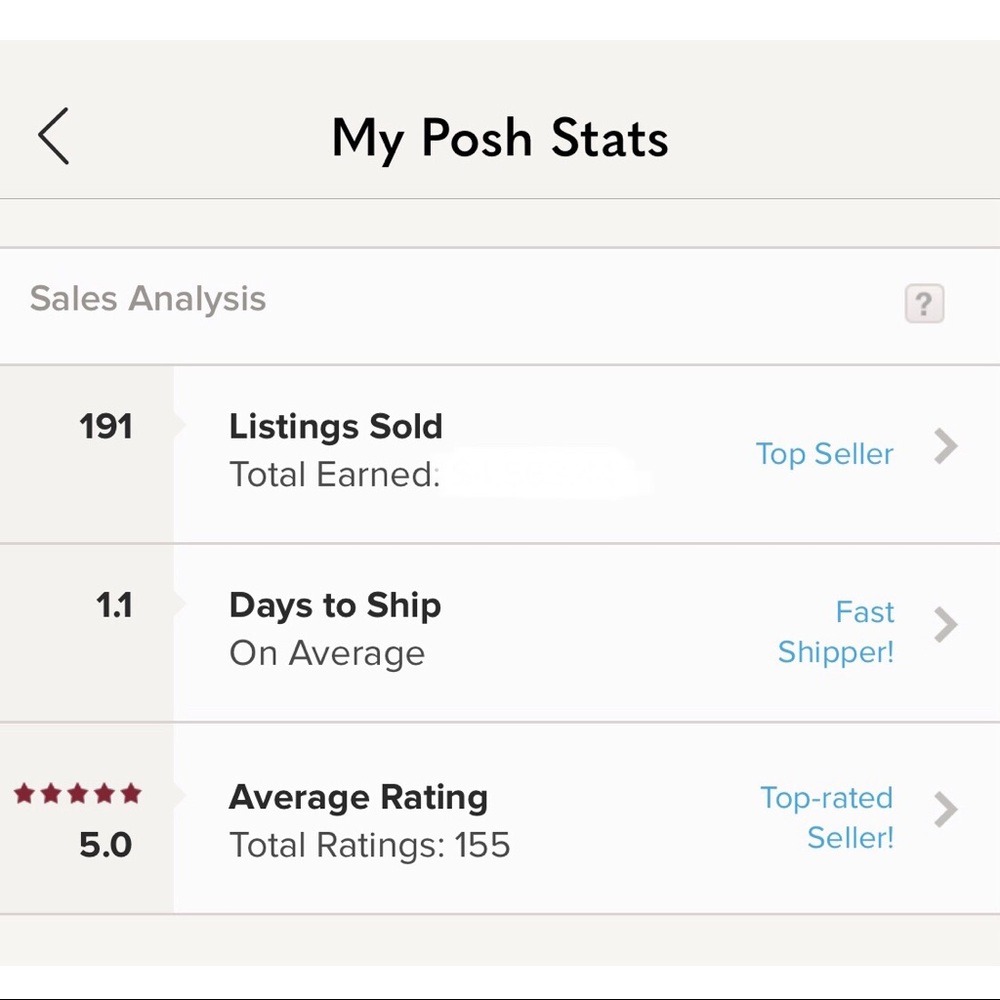Screen dimensions: 1000x1000
Task: Click the fourth star next to 5.0
Action: tap(102, 793)
